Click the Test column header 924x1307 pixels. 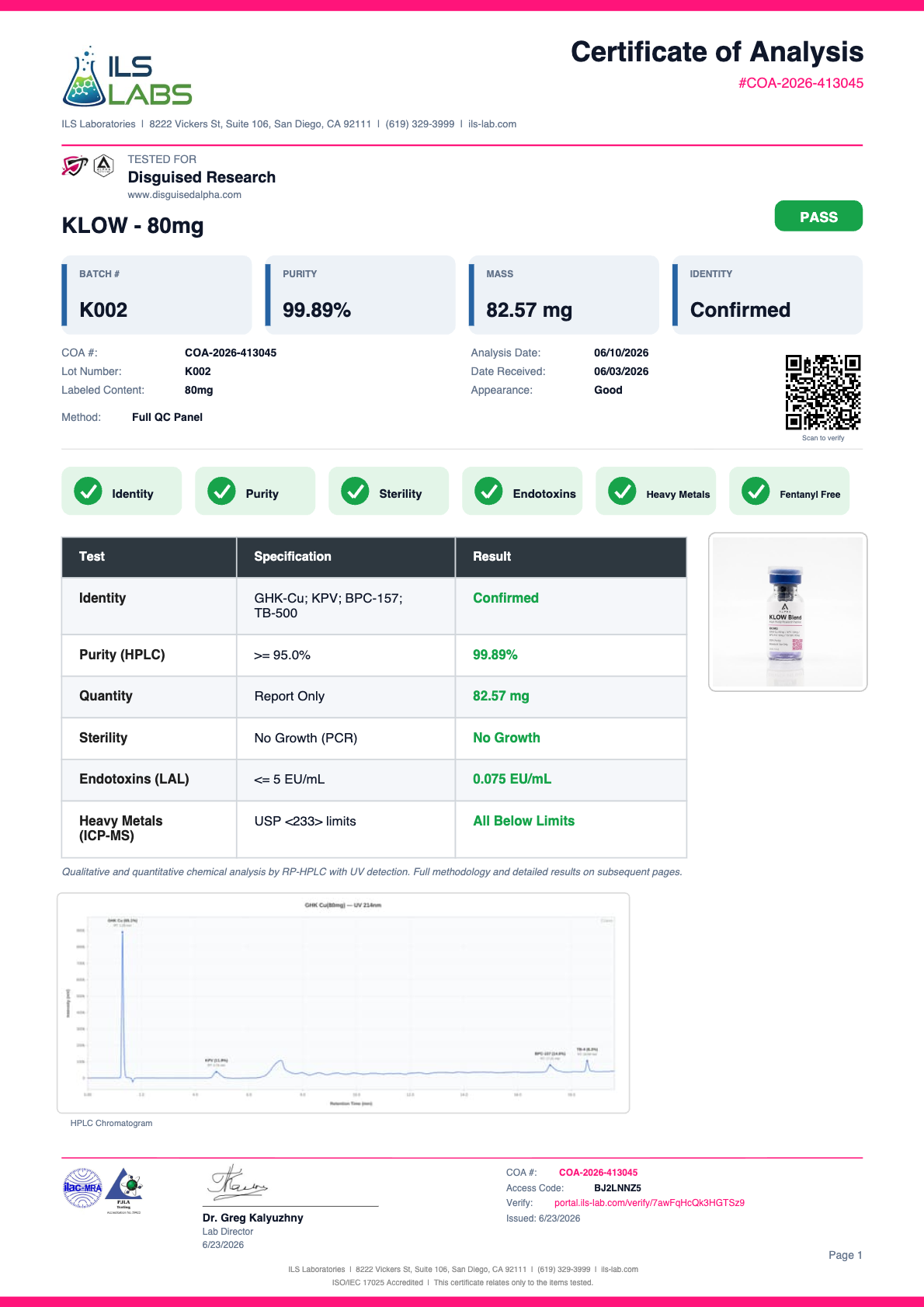point(149,557)
